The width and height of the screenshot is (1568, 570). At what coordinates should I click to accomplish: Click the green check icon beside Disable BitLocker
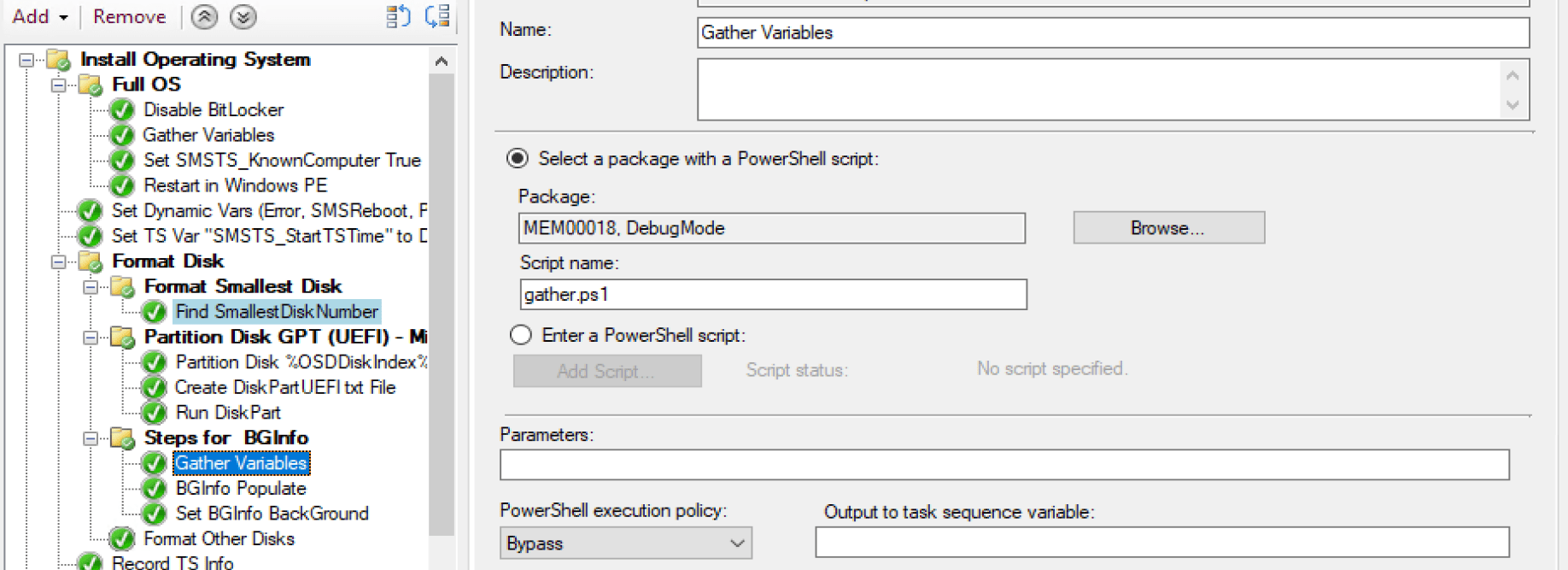point(122,110)
